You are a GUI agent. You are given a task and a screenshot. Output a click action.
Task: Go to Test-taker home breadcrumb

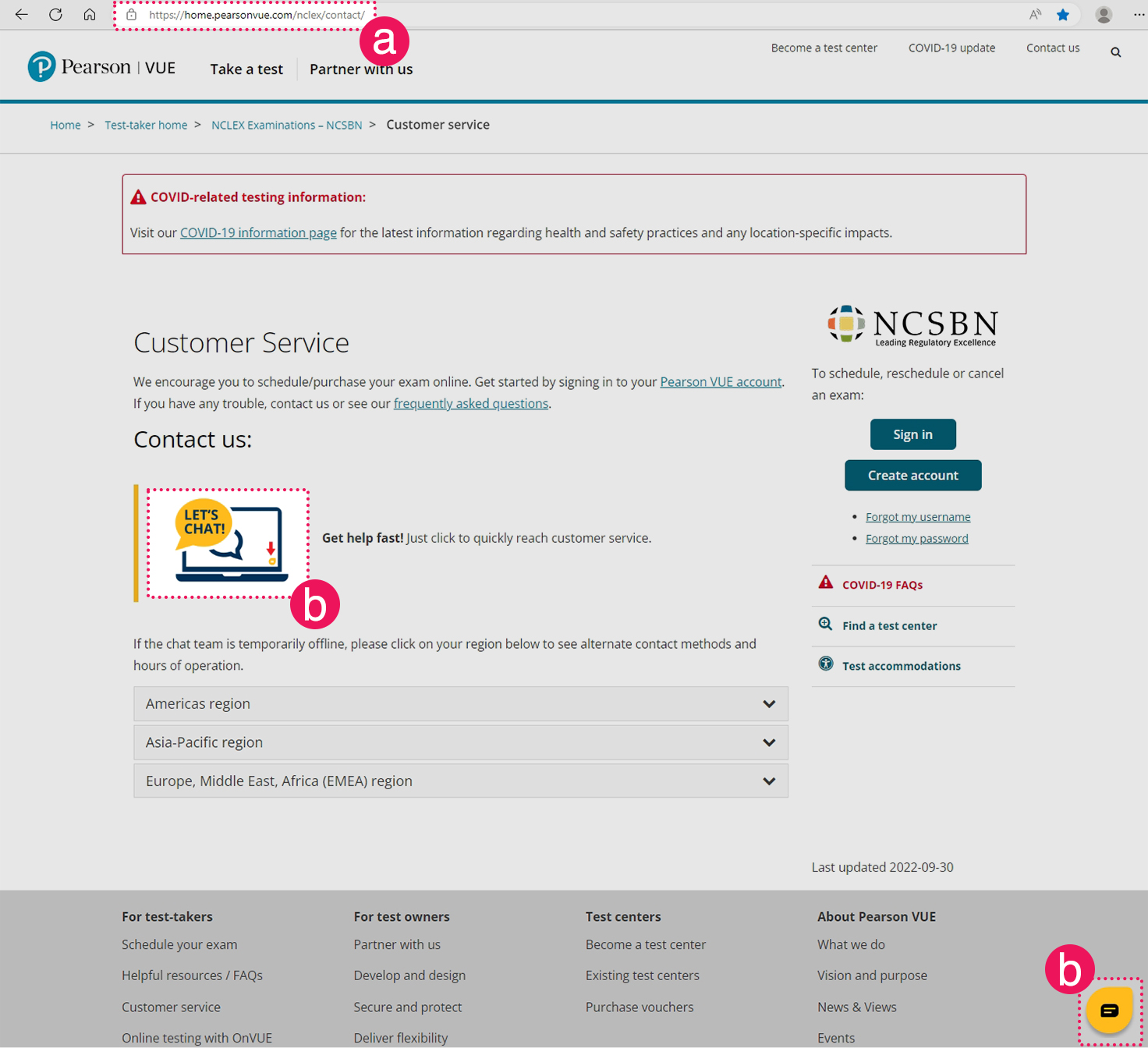(146, 126)
